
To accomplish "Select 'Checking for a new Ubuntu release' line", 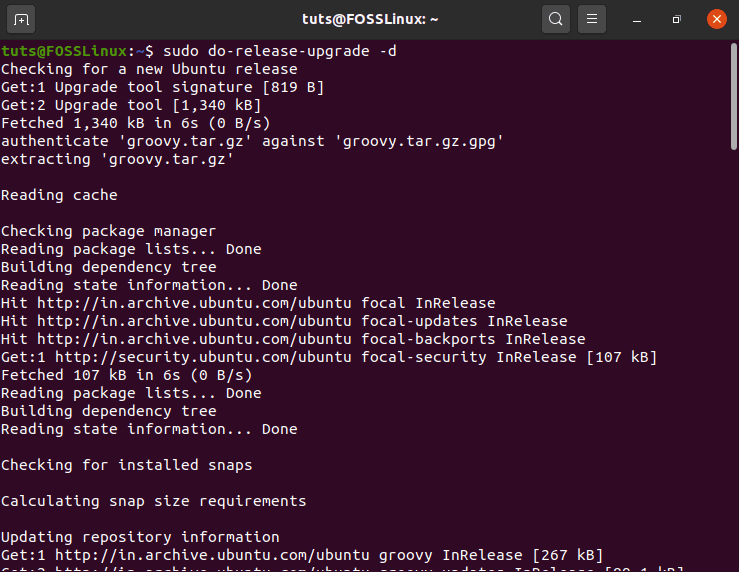I will pyautogui.click(x=149, y=69).
